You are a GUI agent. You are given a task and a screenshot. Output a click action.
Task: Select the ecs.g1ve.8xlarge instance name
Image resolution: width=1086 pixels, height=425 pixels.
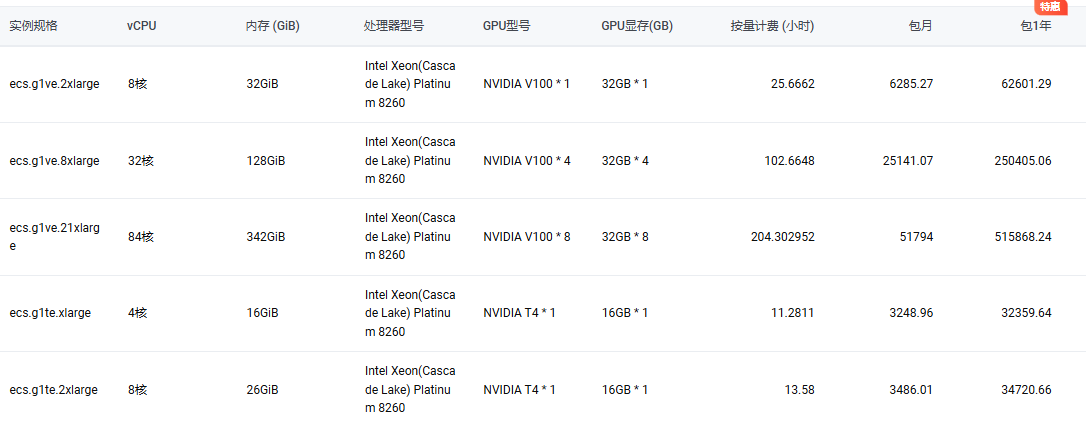coord(55,161)
